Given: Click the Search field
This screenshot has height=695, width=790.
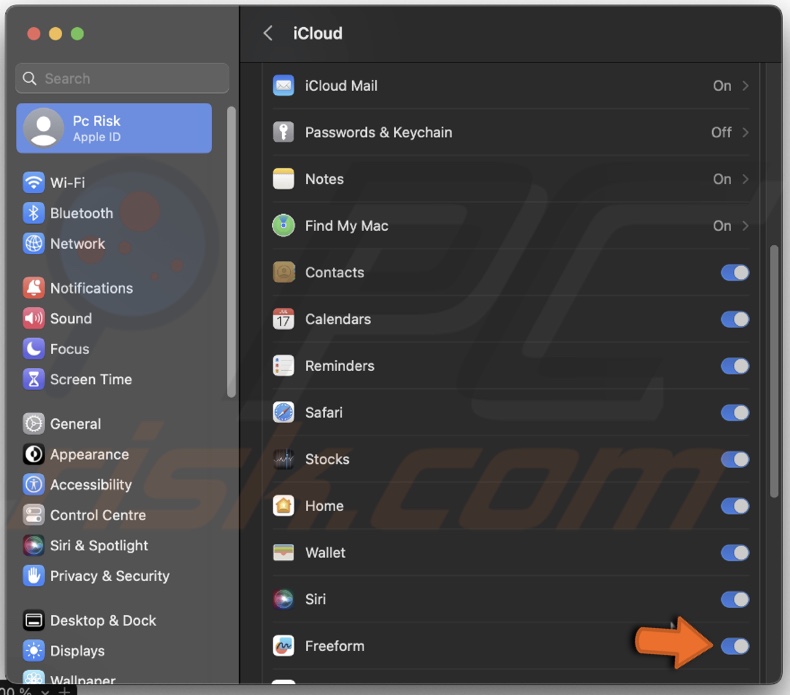Looking at the screenshot, I should click(x=122, y=78).
